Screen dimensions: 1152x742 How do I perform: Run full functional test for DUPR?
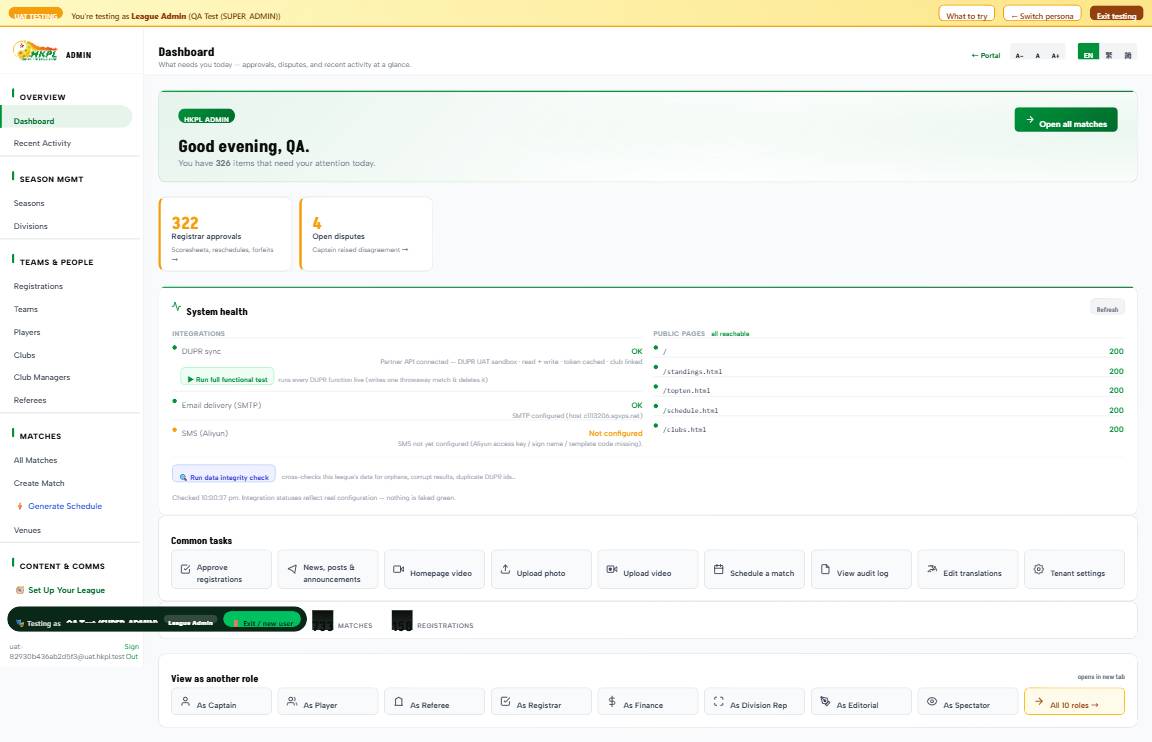point(227,378)
